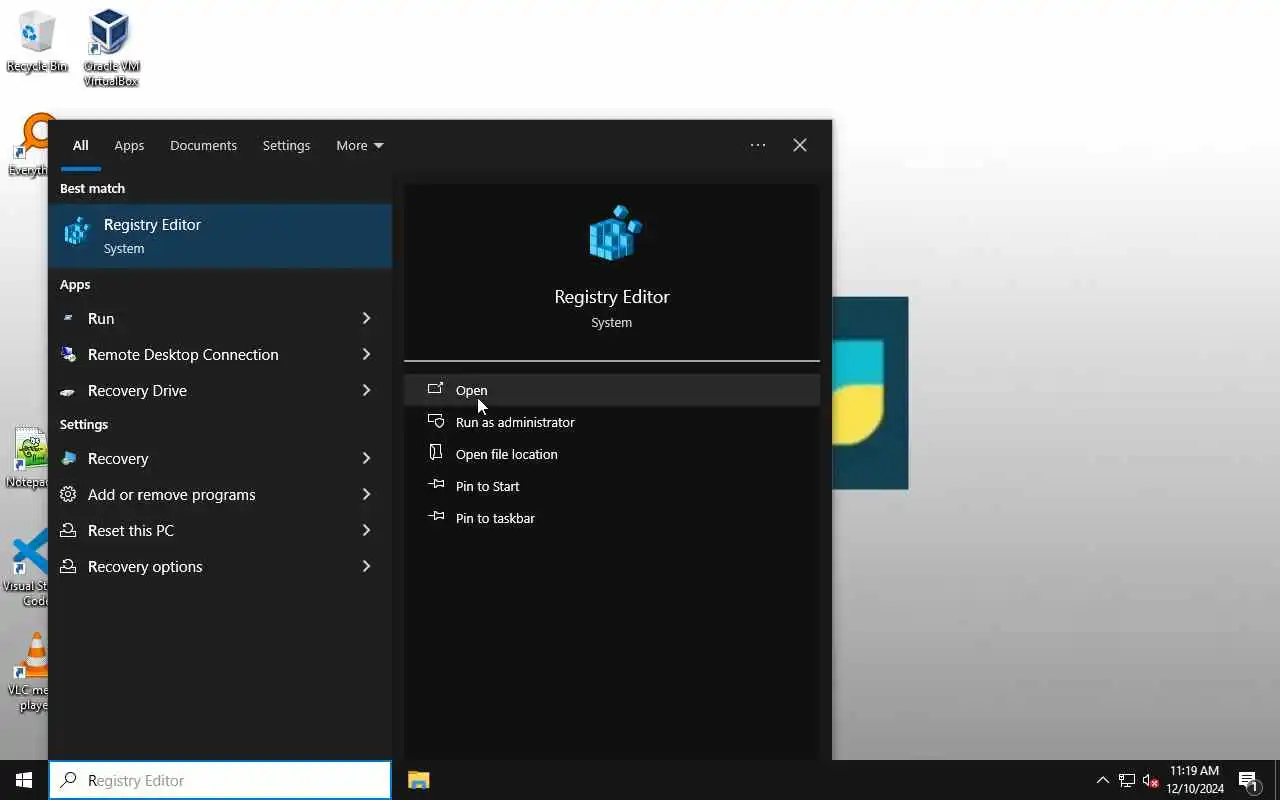Open File Explorer from the taskbar
Screen dimensions: 1280x800
click(x=419, y=780)
